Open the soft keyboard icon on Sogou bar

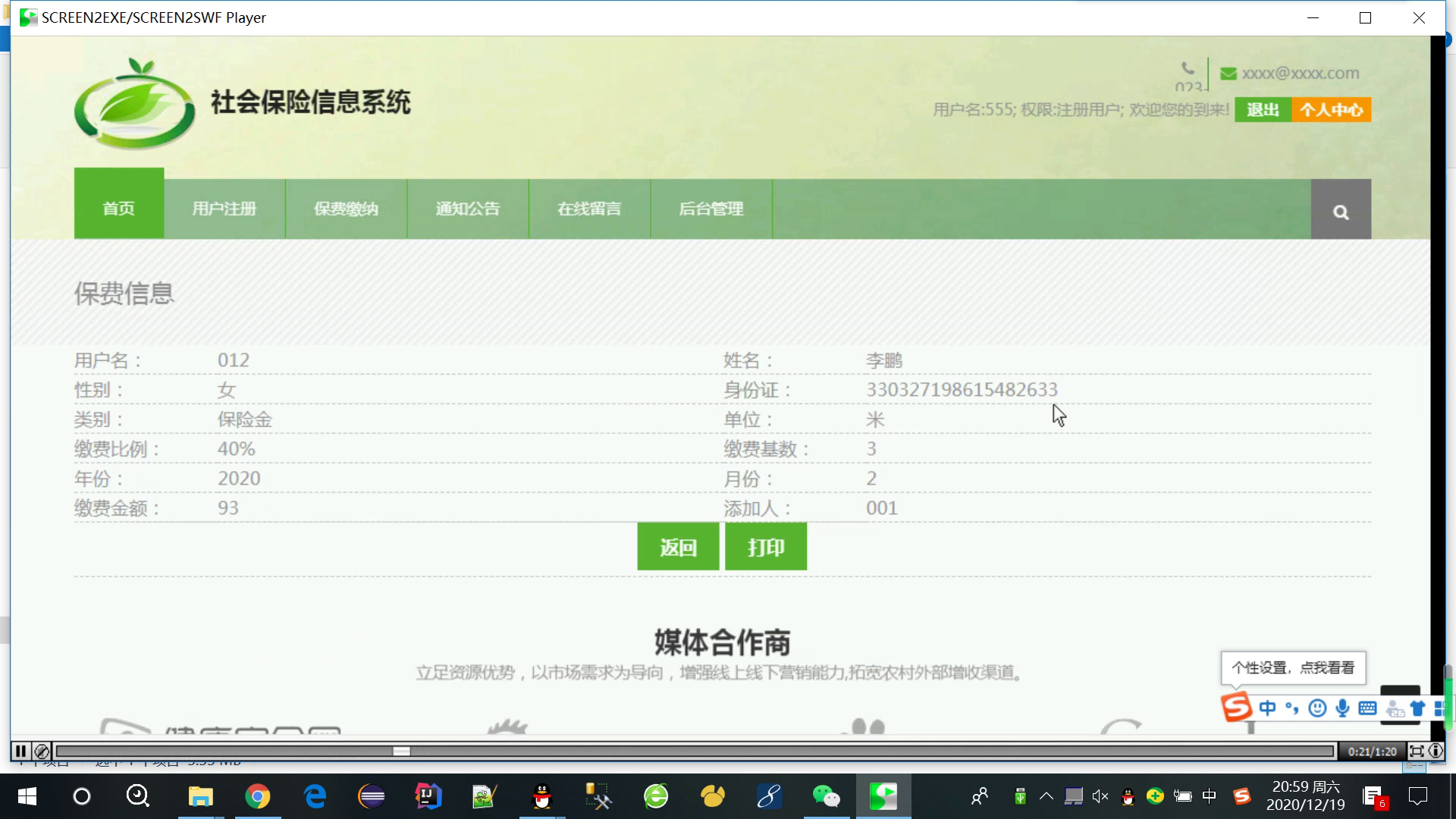(1367, 708)
